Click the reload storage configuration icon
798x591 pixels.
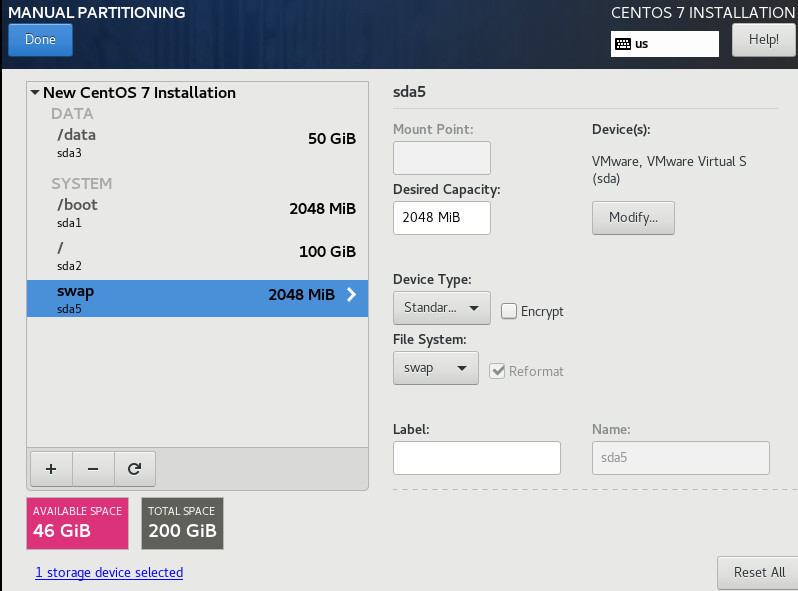pyautogui.click(x=134, y=468)
